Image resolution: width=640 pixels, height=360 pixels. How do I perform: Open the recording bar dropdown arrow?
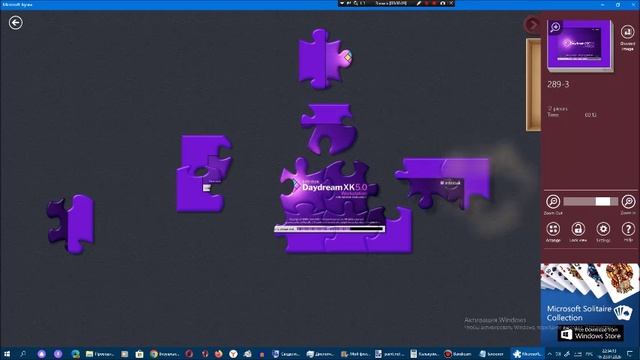(x=342, y=3)
